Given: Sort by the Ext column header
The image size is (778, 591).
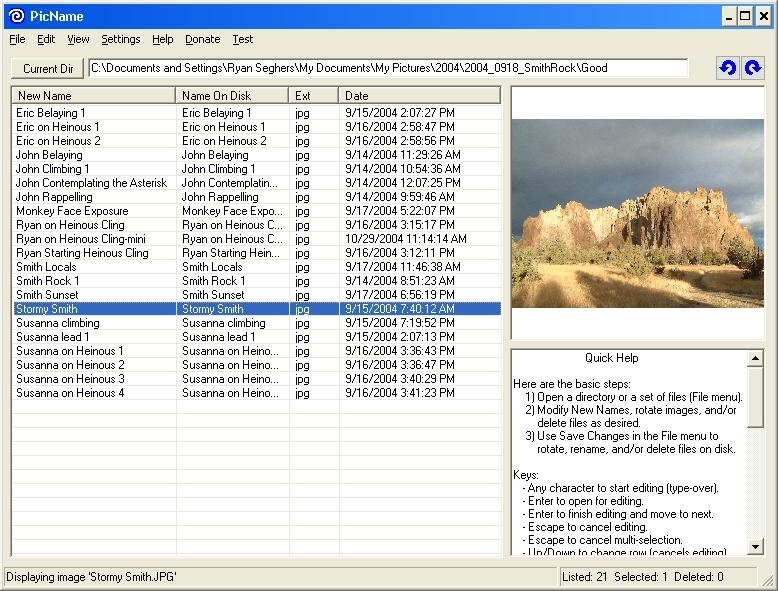Looking at the screenshot, I should pos(314,95).
